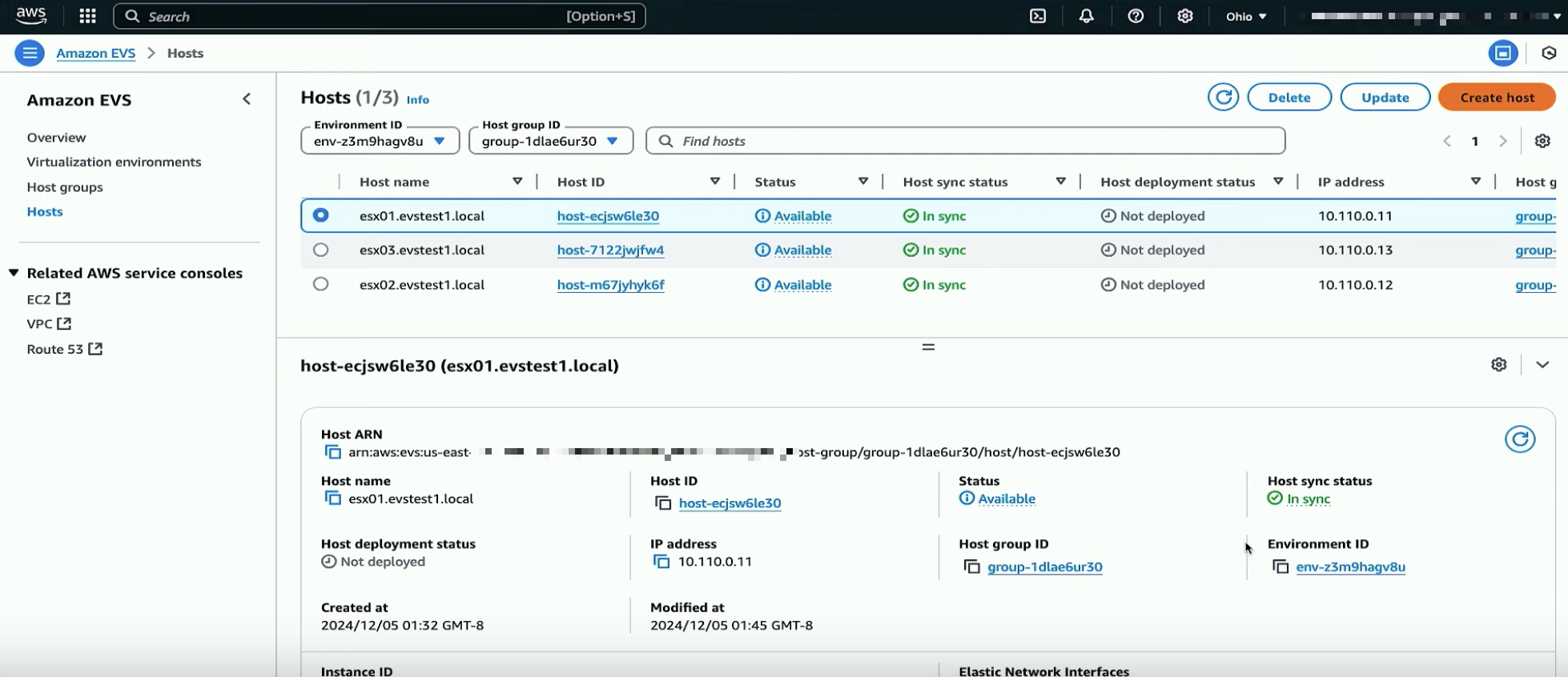Image resolution: width=1568 pixels, height=677 pixels.
Task: Open the notifications bell
Action: click(x=1087, y=16)
